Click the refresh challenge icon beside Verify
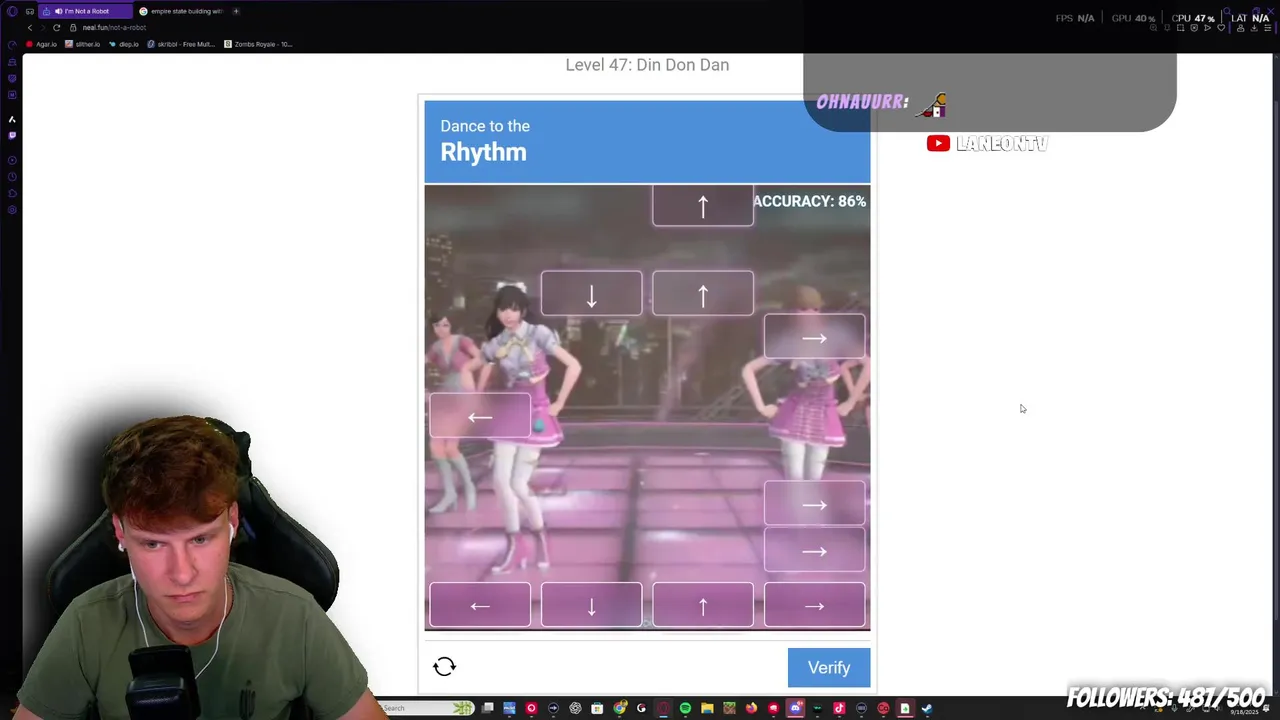This screenshot has height=720, width=1280. click(445, 667)
